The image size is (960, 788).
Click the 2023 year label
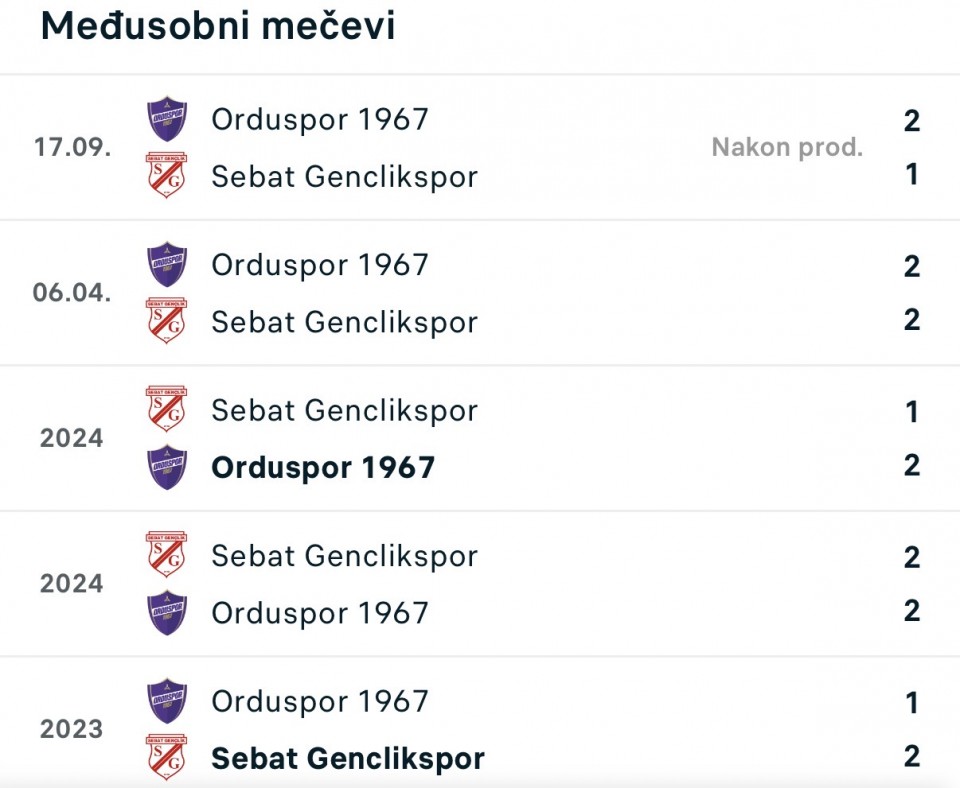pyautogui.click(x=72, y=730)
